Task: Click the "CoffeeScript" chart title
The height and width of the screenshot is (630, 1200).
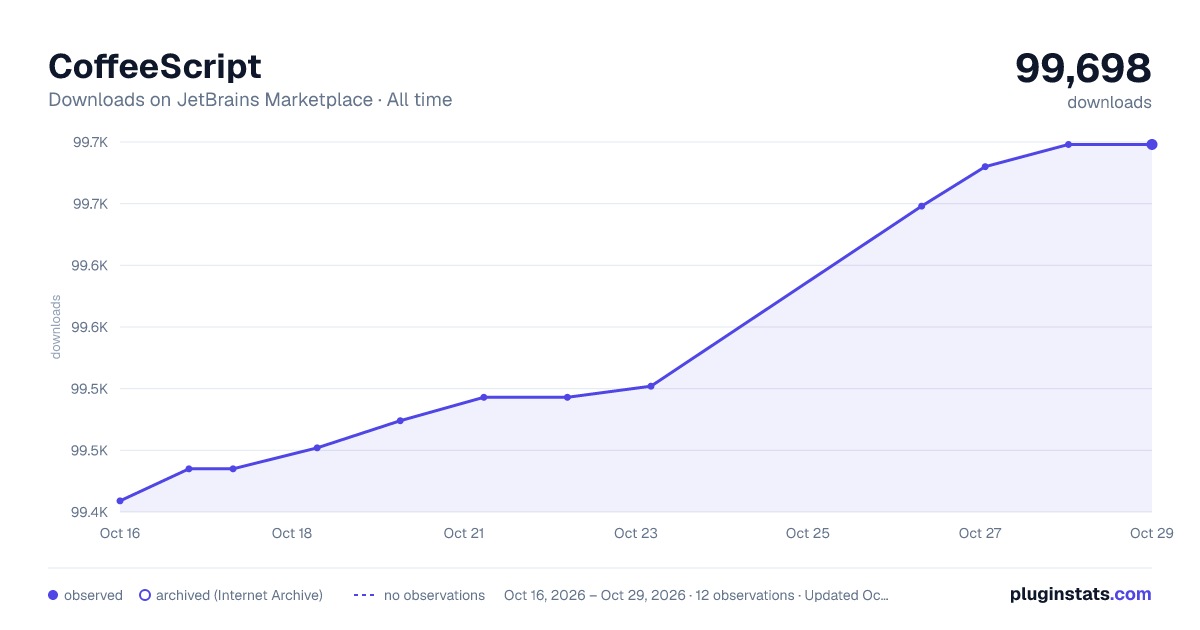Action: (155, 66)
